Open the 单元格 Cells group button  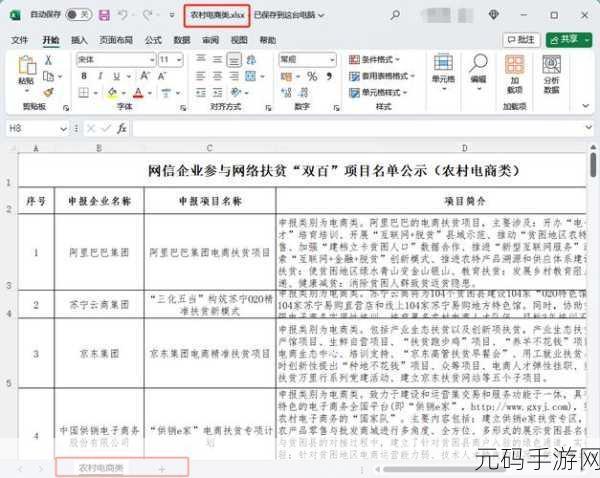(x=443, y=73)
